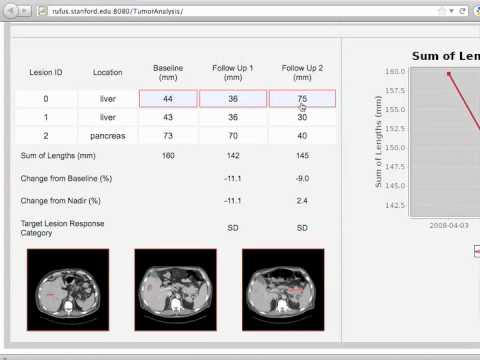Click Change from Baseline value -9.0

pyautogui.click(x=302, y=178)
